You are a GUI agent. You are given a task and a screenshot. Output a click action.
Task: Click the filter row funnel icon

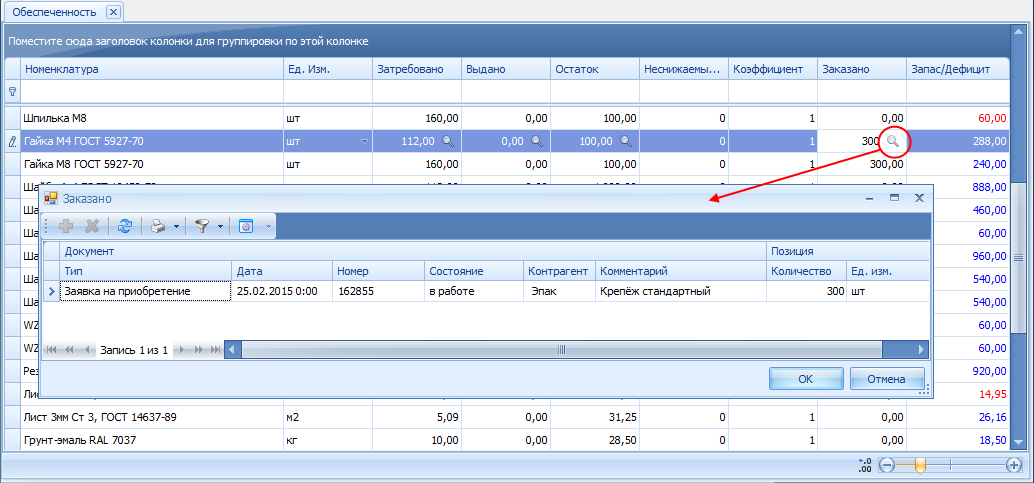(x=11, y=91)
